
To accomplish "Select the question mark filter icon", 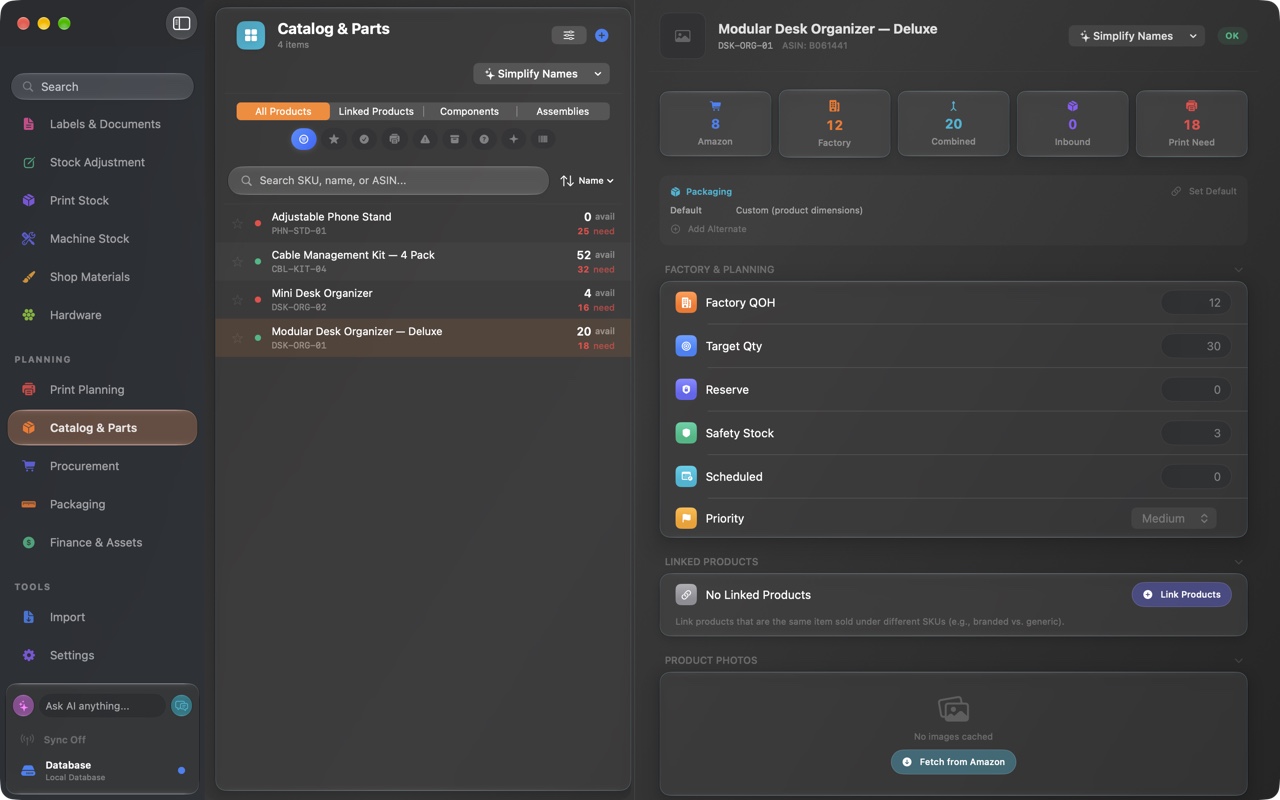I will point(484,139).
